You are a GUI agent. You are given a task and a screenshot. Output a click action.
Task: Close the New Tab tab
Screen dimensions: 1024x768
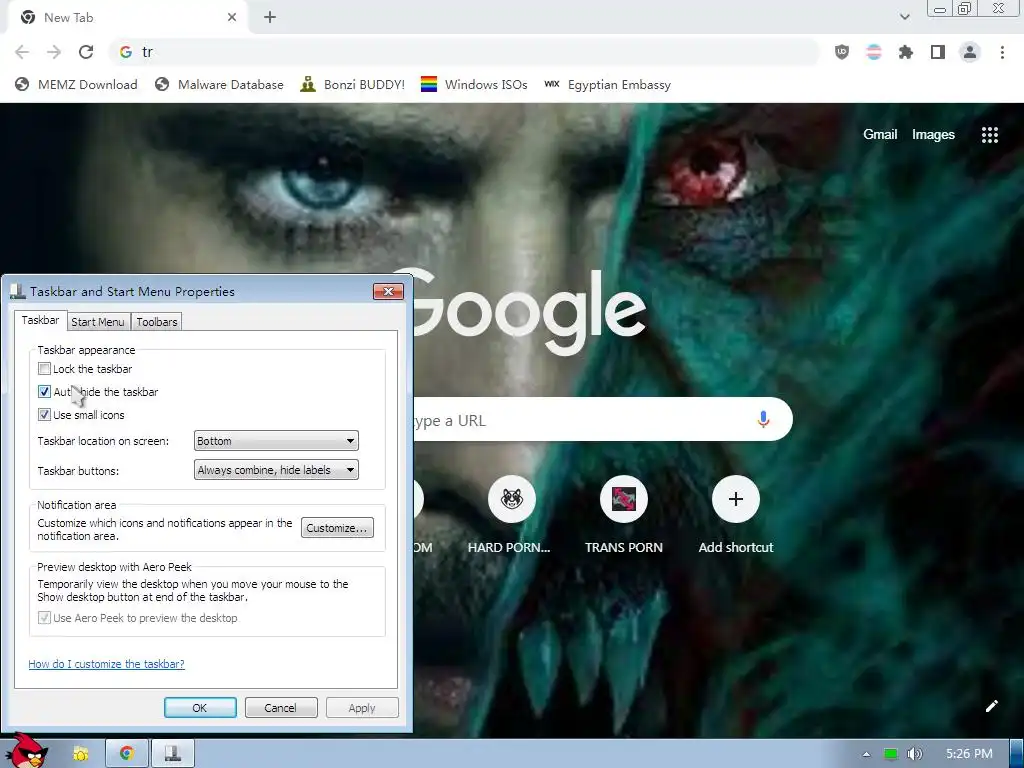pos(232,18)
